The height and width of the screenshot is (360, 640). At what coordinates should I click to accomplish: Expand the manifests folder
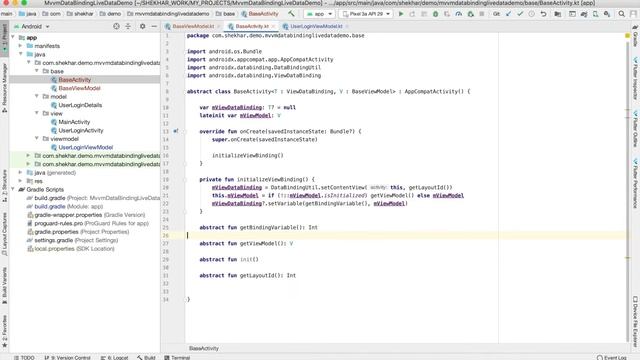coord(21,46)
